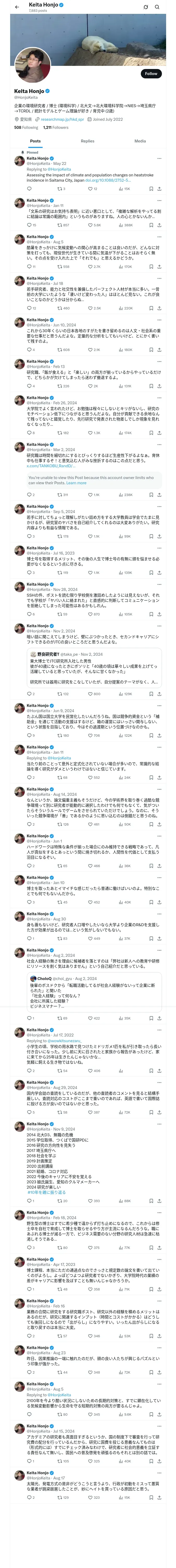This screenshot has height=1568, width=176.
Task: Open the more menu on the pinned post
Action: 159,158
